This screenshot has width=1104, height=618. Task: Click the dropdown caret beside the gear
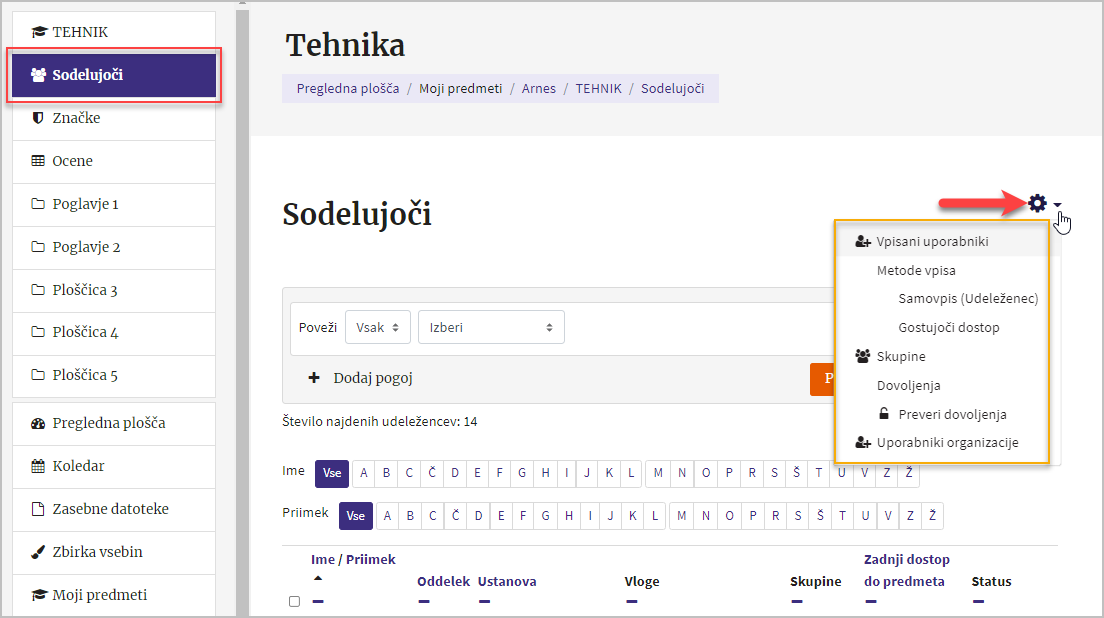[1058, 205]
